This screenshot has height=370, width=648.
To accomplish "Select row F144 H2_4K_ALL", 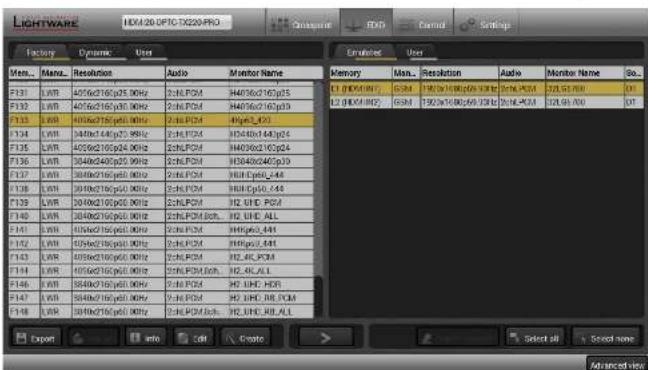I will pos(161,270).
